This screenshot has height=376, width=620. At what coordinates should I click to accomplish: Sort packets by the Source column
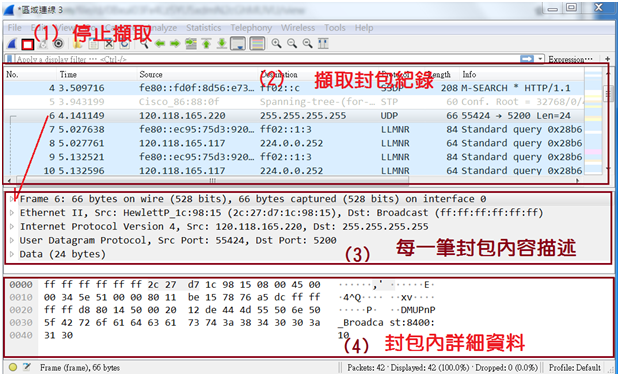[197, 74]
